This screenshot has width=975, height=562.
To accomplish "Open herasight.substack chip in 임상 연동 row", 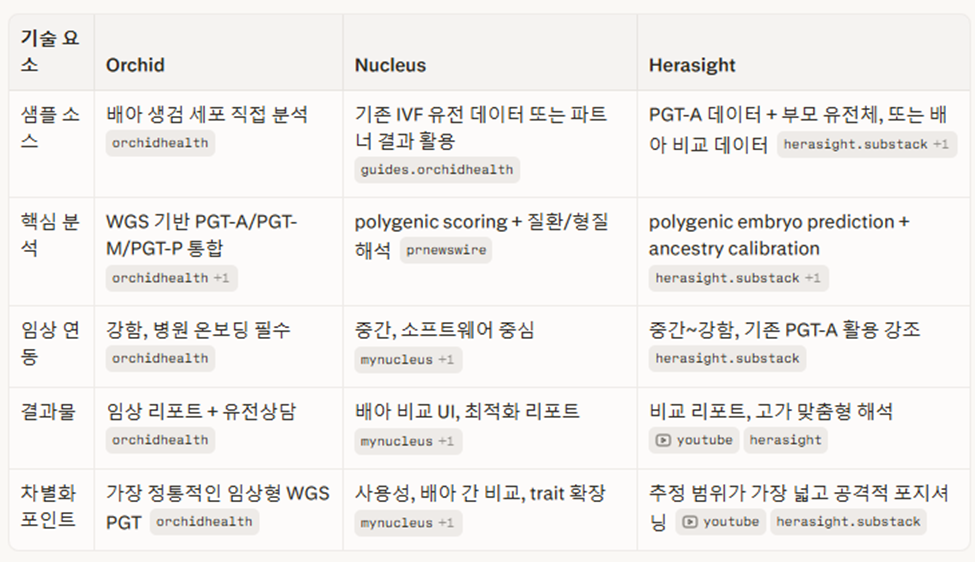I will [x=728, y=359].
